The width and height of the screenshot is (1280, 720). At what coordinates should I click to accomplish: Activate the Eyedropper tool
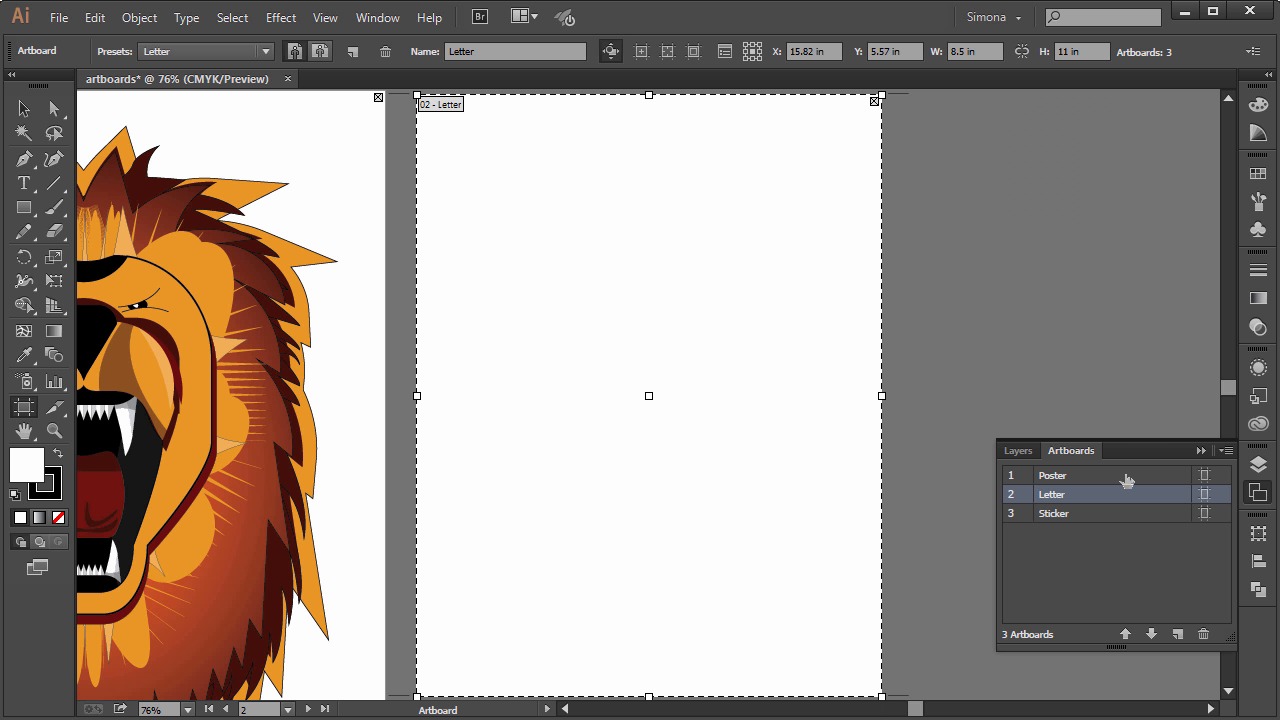[x=24, y=356]
